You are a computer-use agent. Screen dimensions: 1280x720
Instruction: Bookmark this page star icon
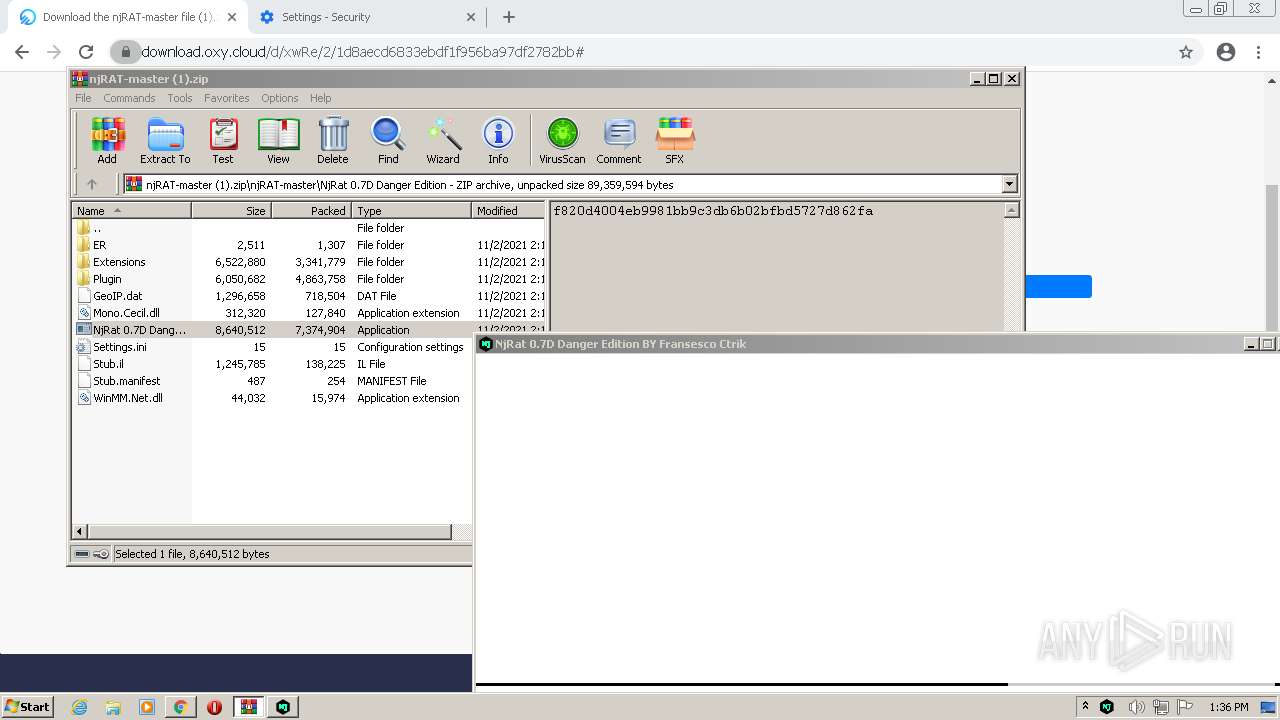1186,52
